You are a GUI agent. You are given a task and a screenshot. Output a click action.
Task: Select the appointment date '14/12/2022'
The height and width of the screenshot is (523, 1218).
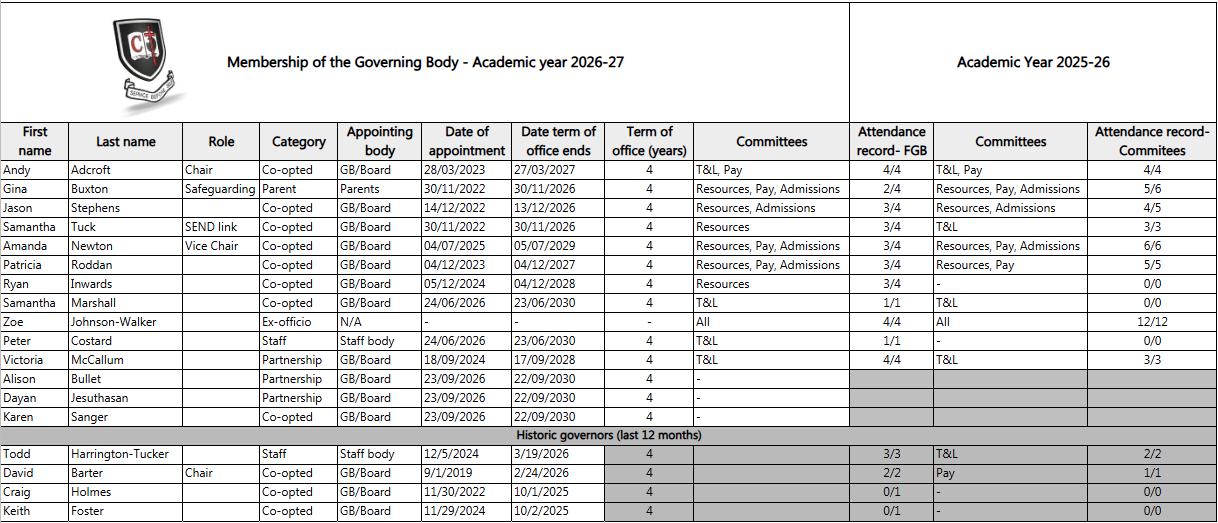(x=466, y=208)
